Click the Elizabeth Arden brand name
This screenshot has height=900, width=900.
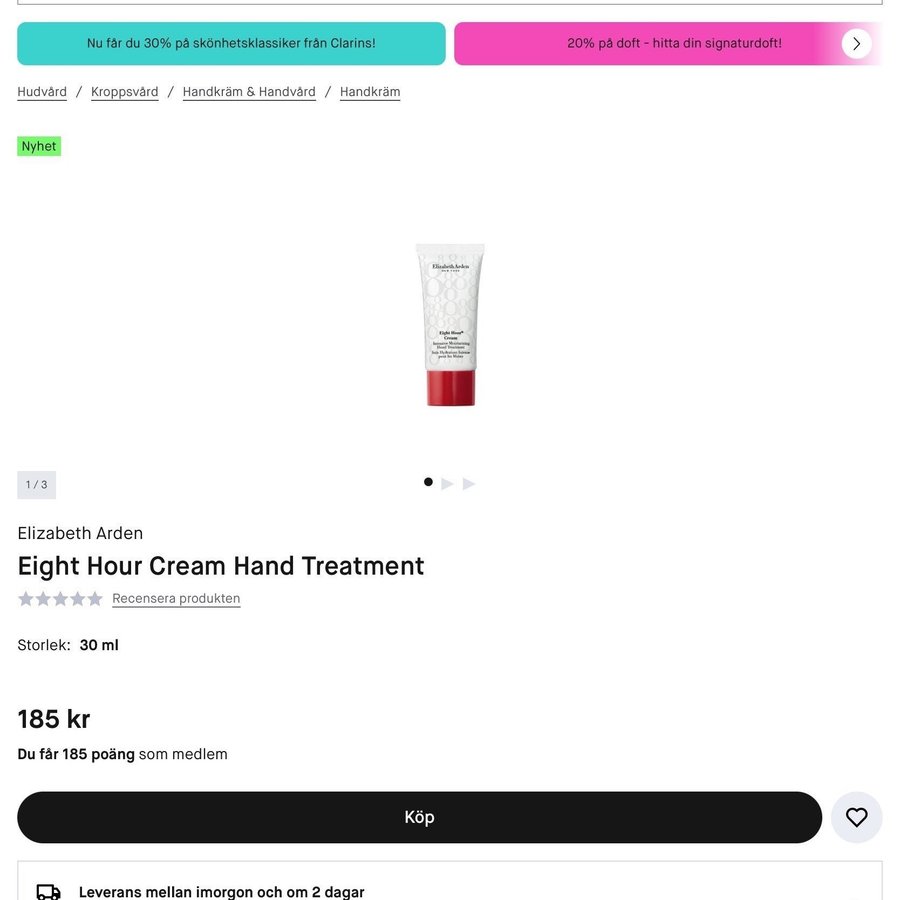coord(80,533)
